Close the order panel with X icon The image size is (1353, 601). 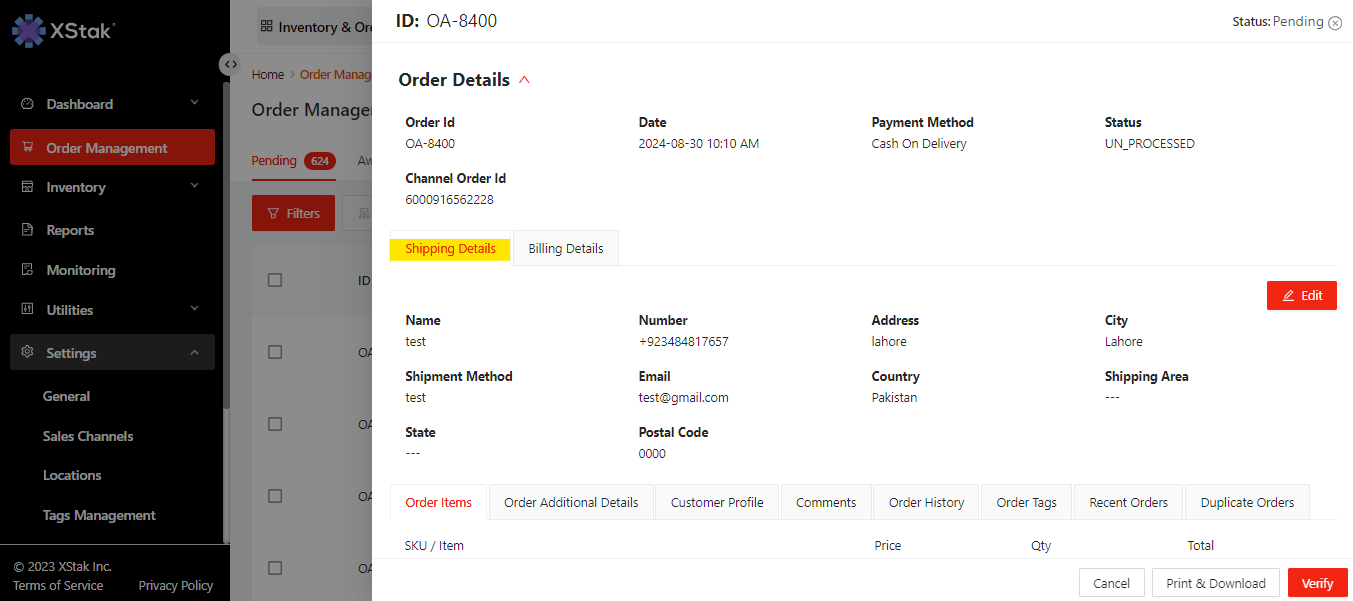pos(1335,23)
